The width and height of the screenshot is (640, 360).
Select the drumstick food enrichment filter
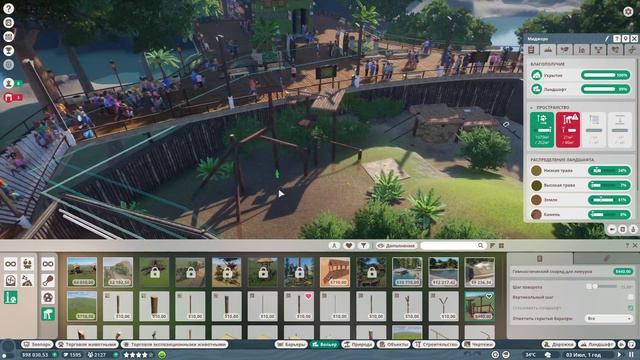(48, 281)
